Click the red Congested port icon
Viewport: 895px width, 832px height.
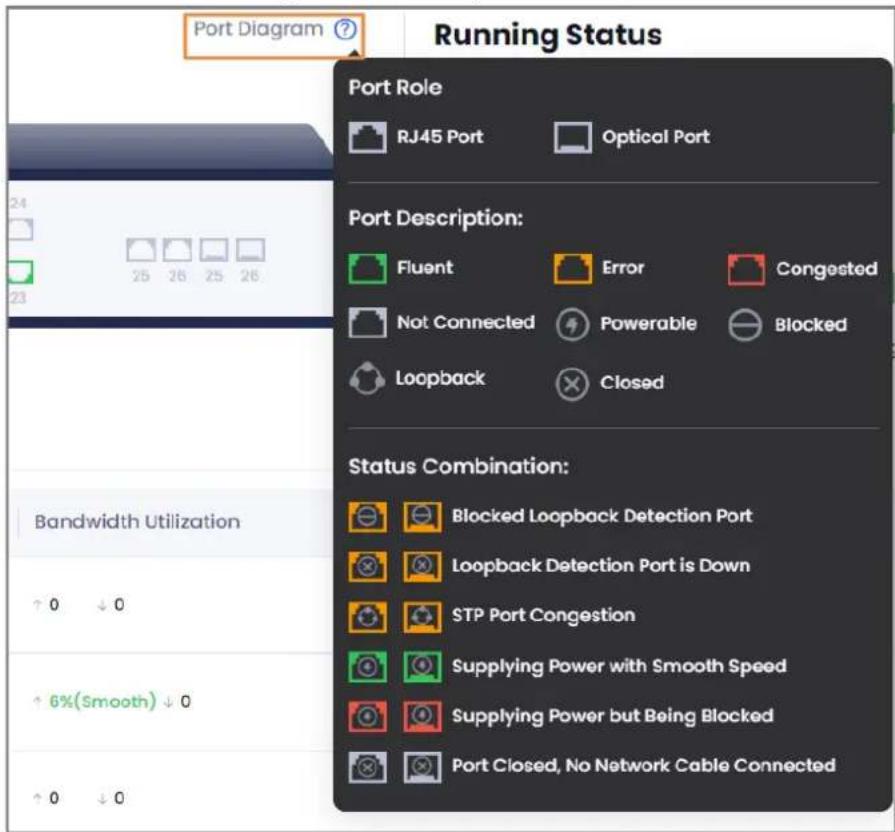(747, 269)
